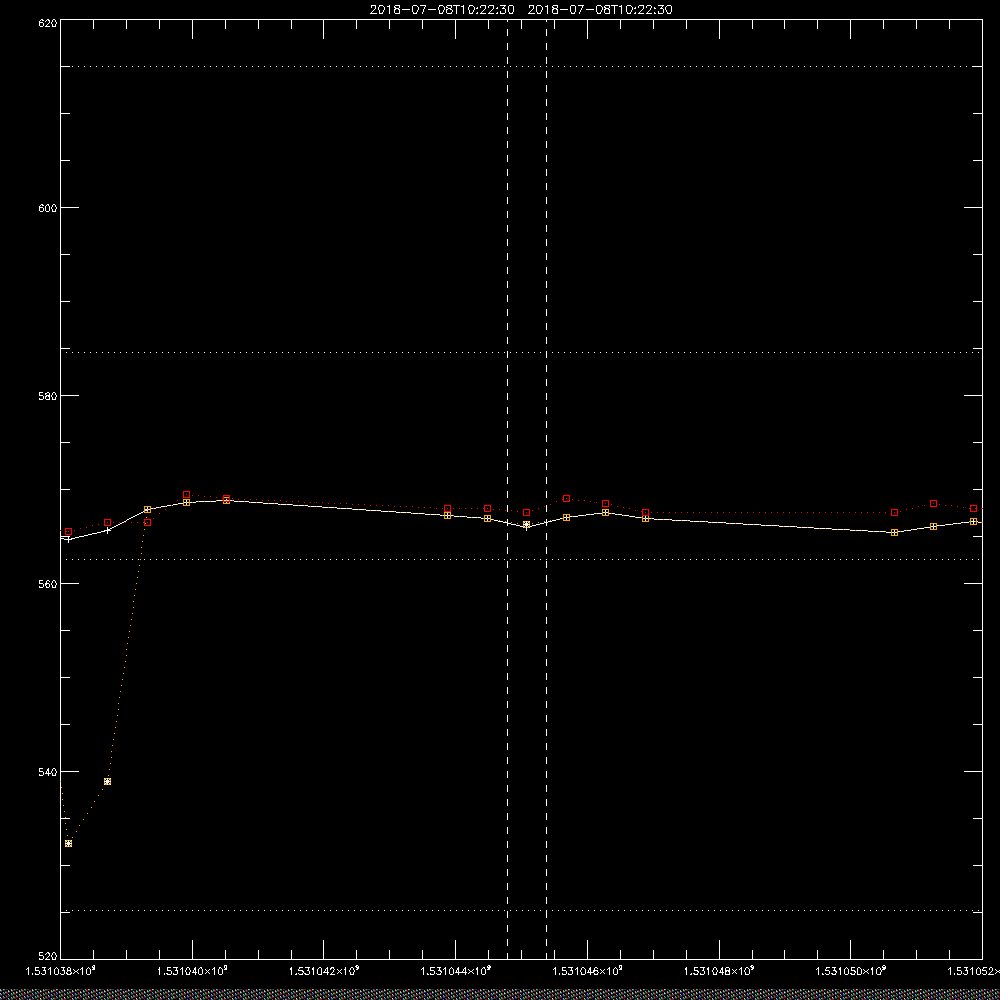This screenshot has height=1000, width=1000.
Task: Click the y-axis label 540
Action: (48, 772)
